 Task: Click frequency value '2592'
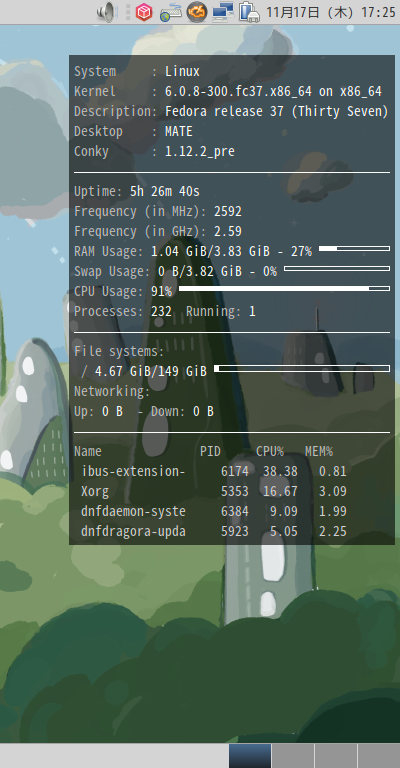pyautogui.click(x=228, y=212)
